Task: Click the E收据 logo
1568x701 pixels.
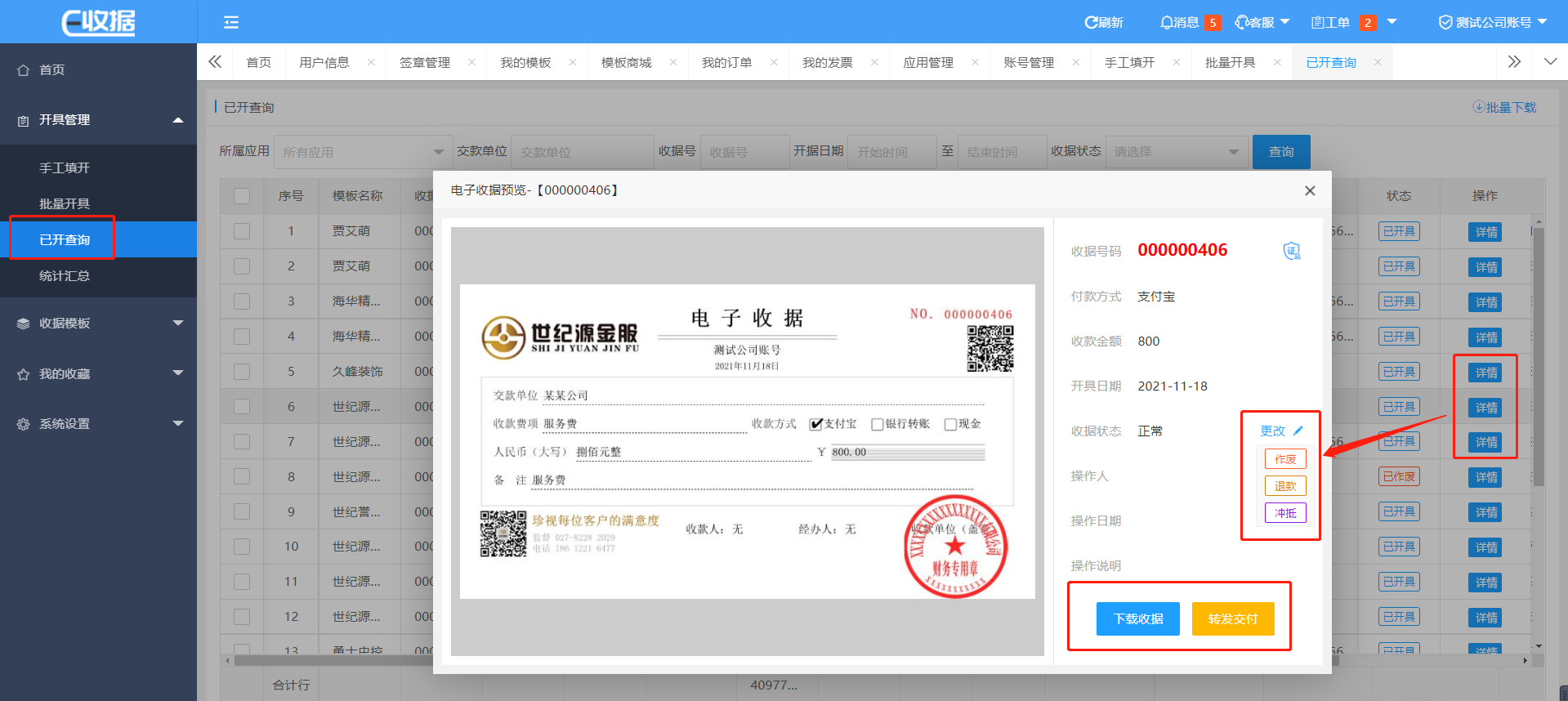Action: tap(98, 22)
